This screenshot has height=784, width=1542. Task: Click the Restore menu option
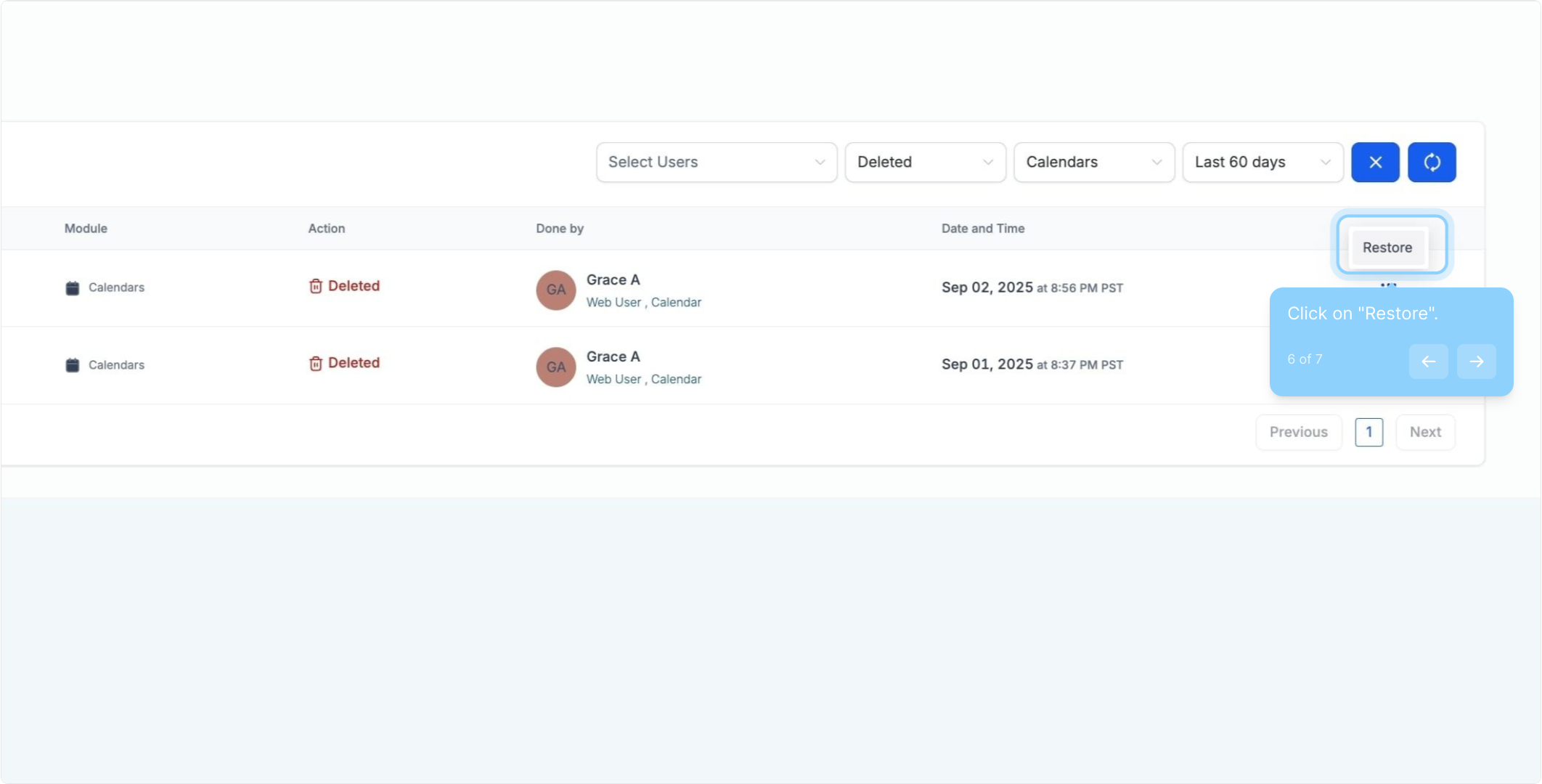pyautogui.click(x=1387, y=248)
